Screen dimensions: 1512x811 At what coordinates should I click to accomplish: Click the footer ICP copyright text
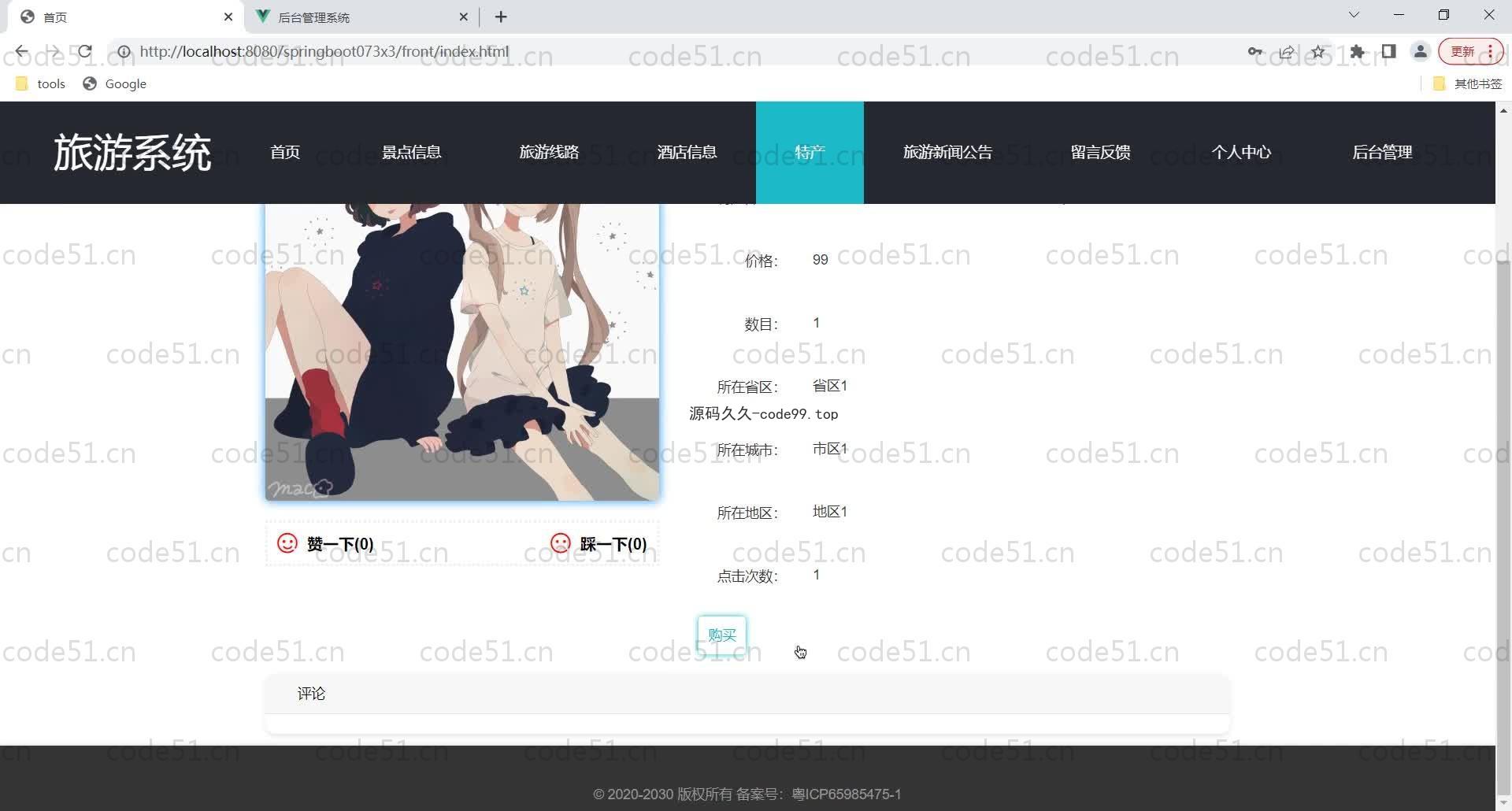point(747,794)
